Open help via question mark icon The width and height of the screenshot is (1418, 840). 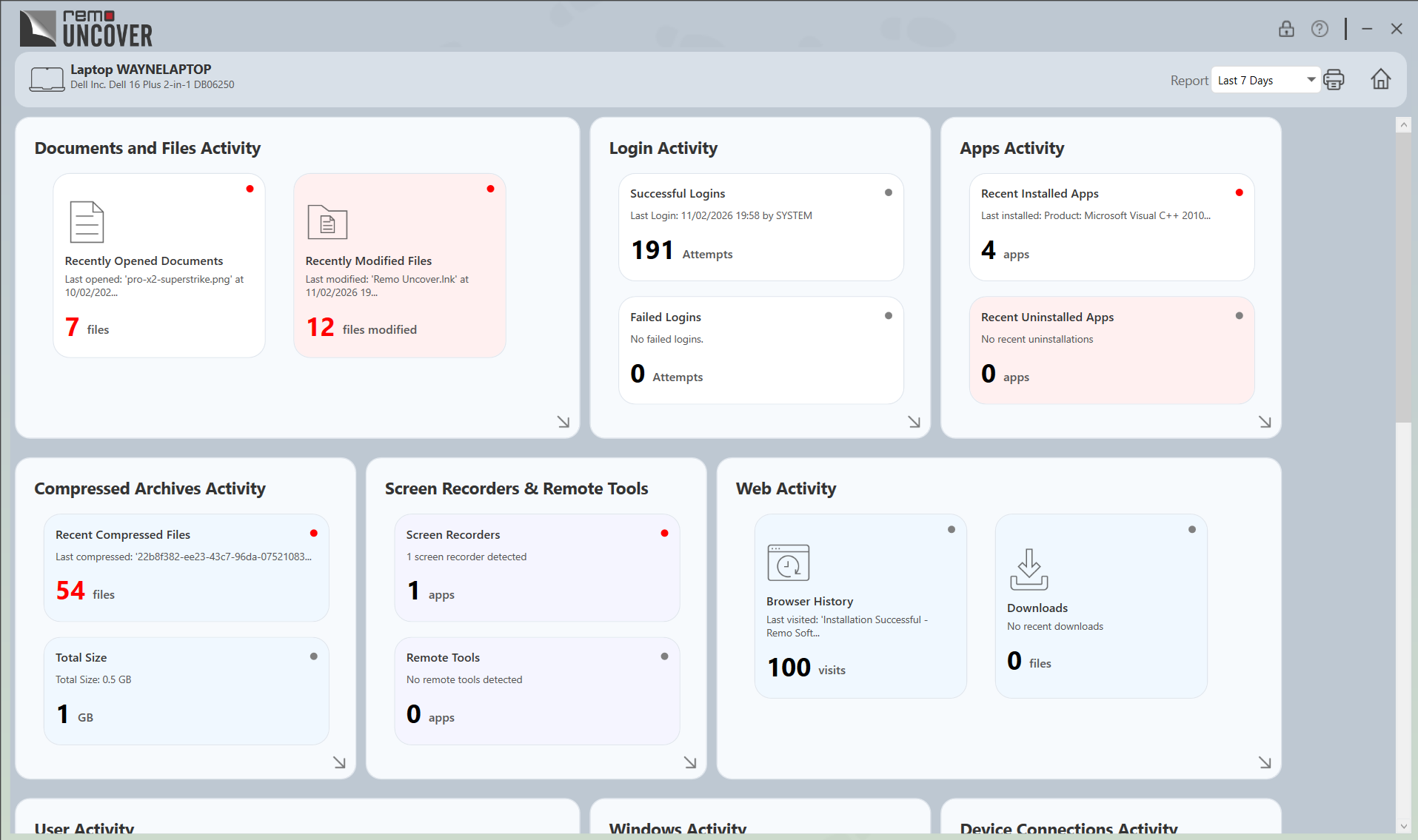click(x=1320, y=29)
